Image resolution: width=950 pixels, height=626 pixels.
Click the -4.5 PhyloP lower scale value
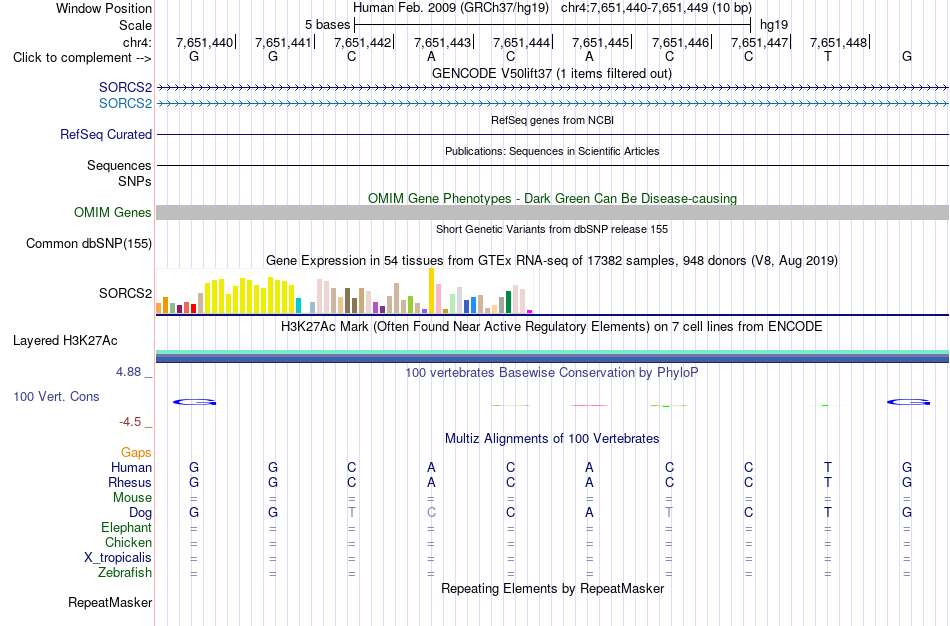pos(130,422)
